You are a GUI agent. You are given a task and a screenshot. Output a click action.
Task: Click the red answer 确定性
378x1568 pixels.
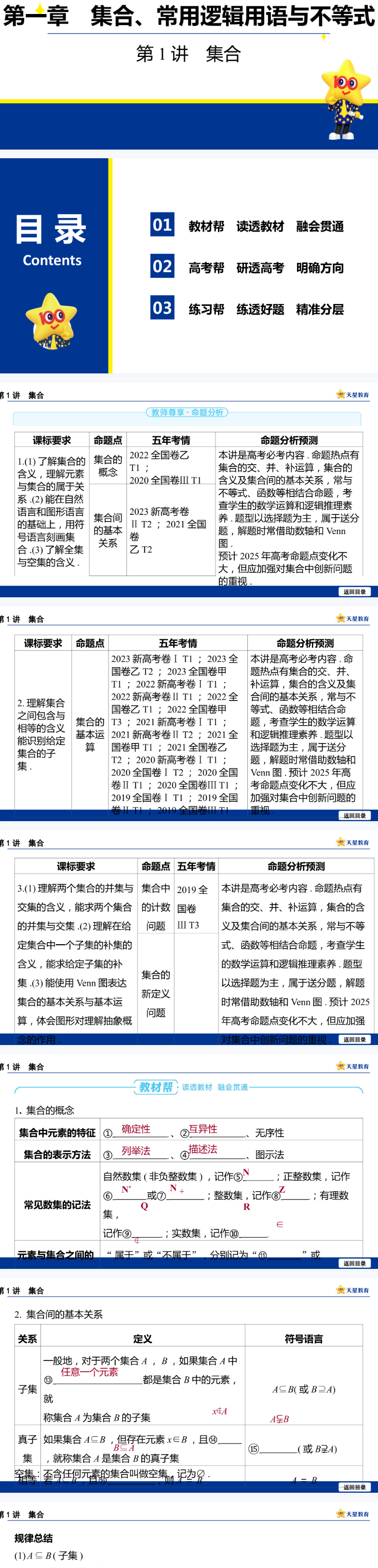tap(136, 1129)
